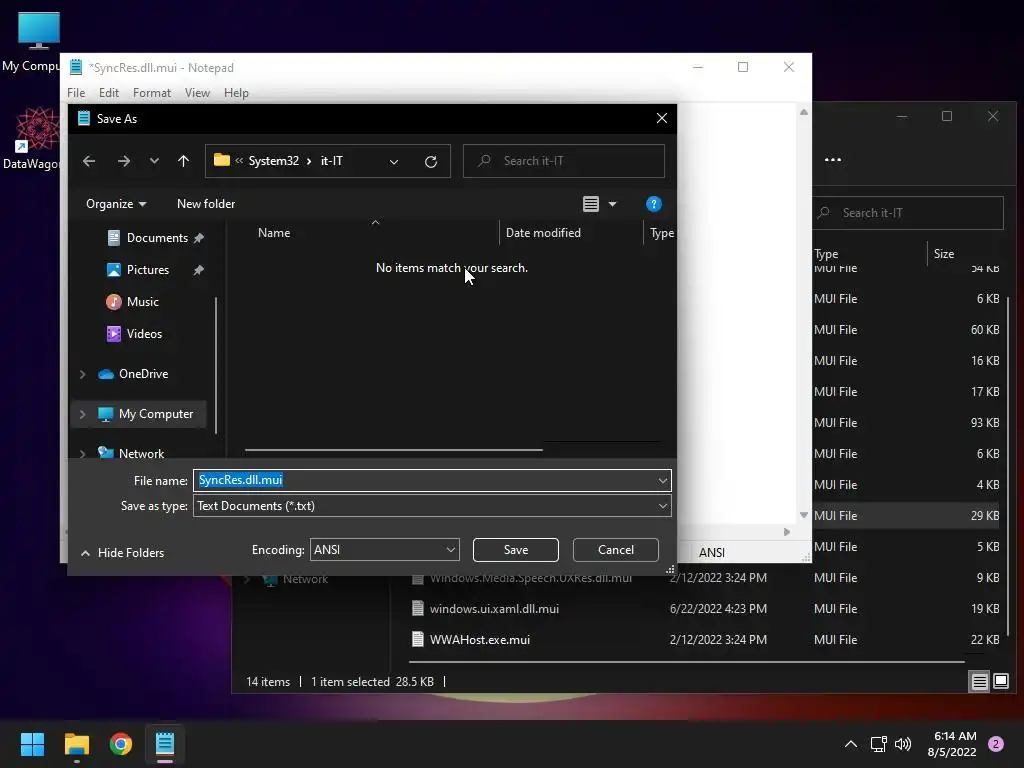
Task: Expand the address bar path dropdown
Action: [394, 161]
